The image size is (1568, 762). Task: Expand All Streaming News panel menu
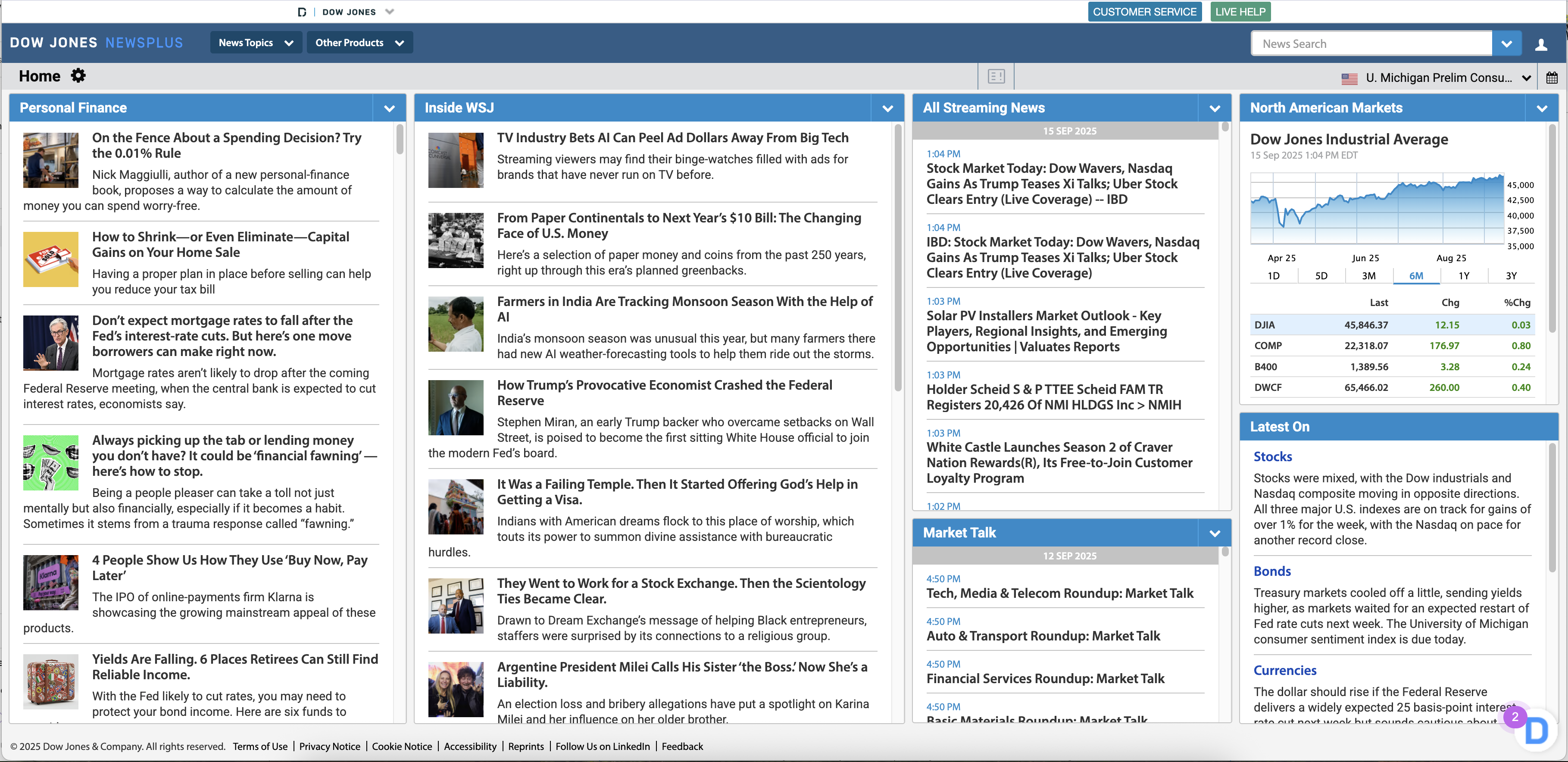pos(1214,108)
